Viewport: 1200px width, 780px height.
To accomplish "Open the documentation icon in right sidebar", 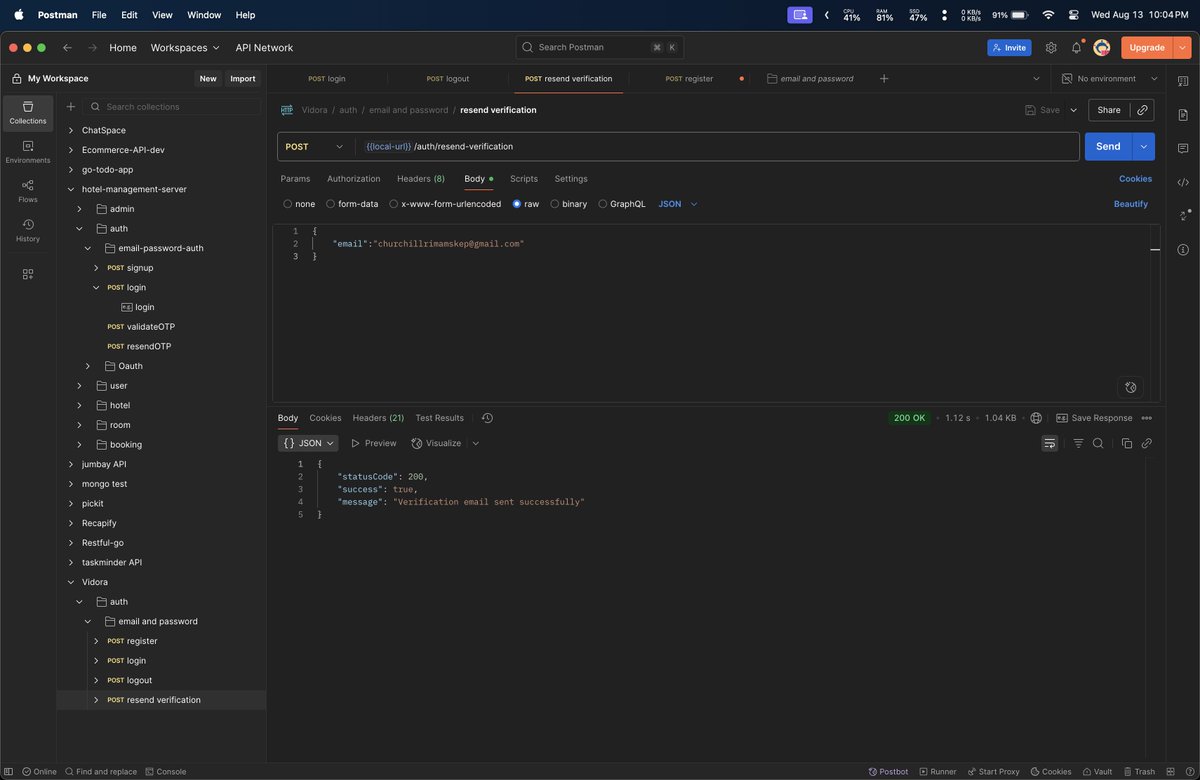I will tap(1183, 113).
